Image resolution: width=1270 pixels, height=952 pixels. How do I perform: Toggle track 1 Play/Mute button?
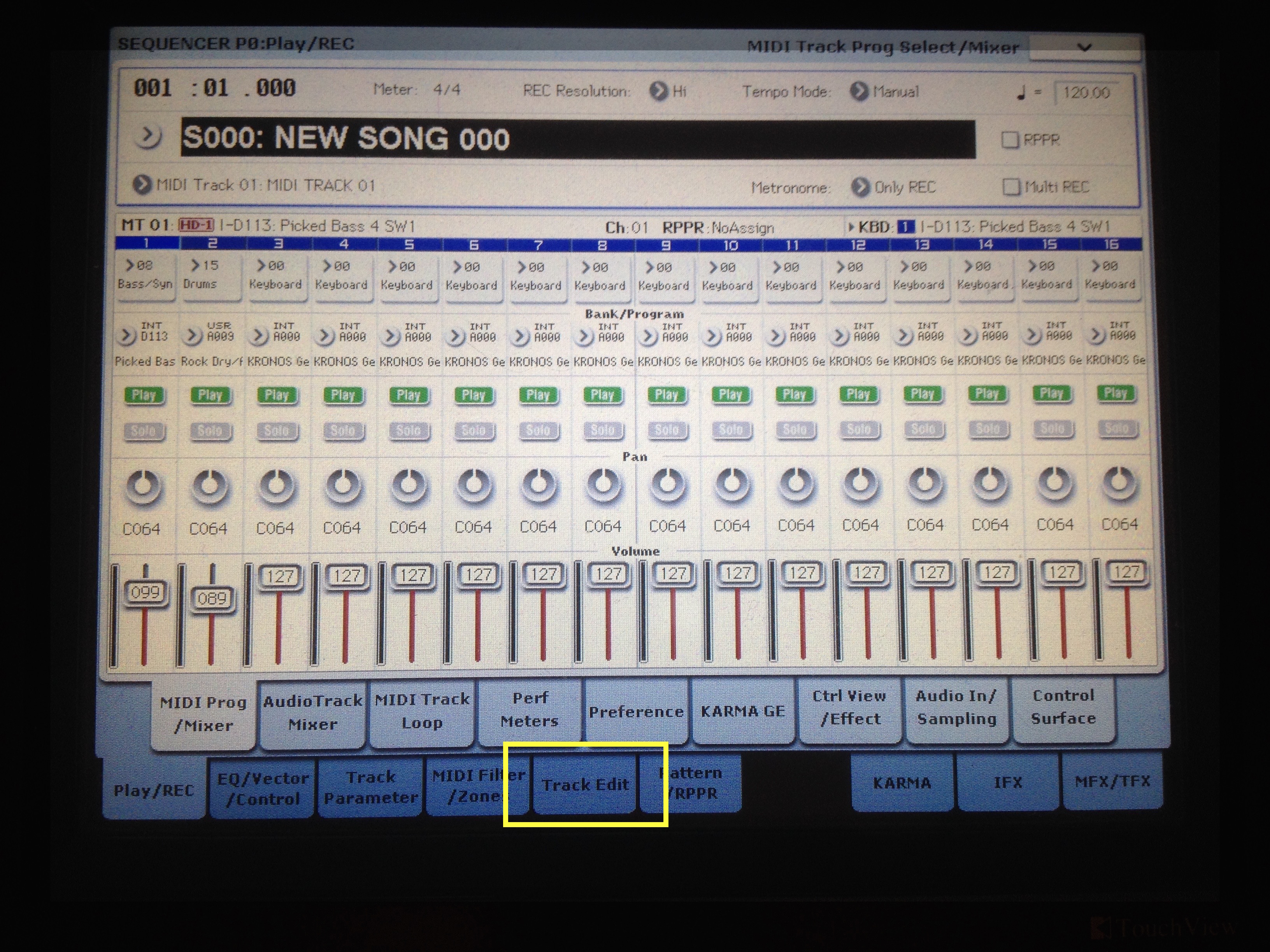(x=144, y=395)
